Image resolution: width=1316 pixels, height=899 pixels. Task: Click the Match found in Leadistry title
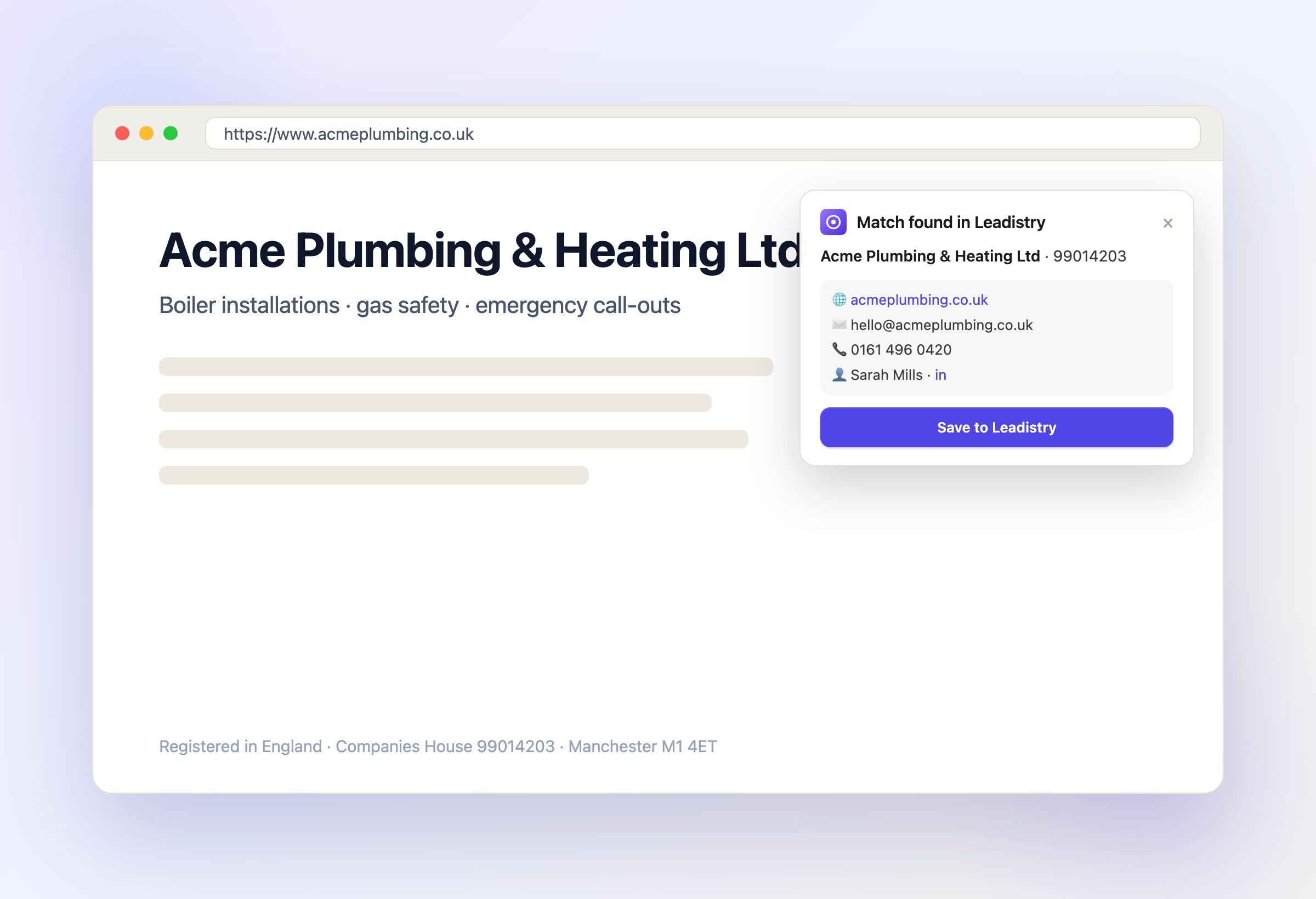tap(951, 222)
